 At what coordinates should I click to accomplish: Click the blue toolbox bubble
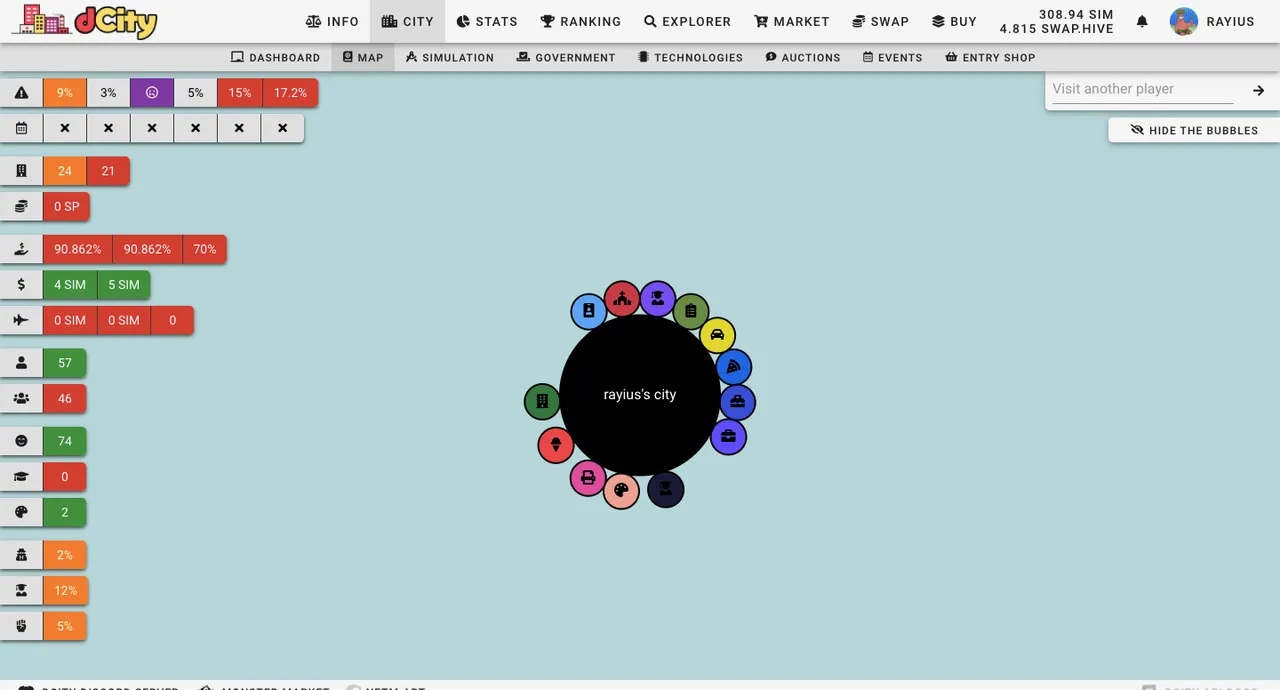tap(737, 402)
